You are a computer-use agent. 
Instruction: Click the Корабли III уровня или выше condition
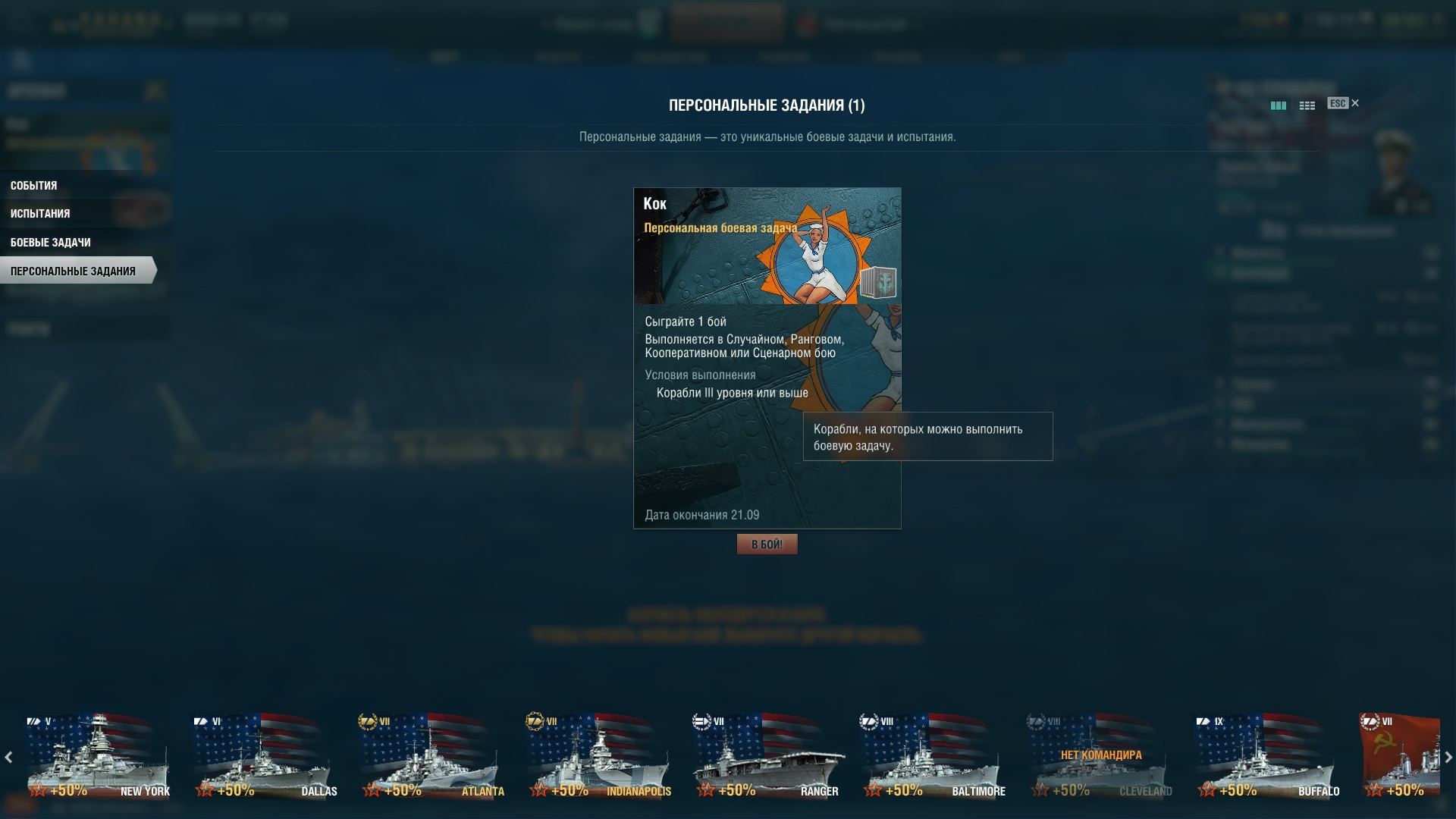[732, 393]
